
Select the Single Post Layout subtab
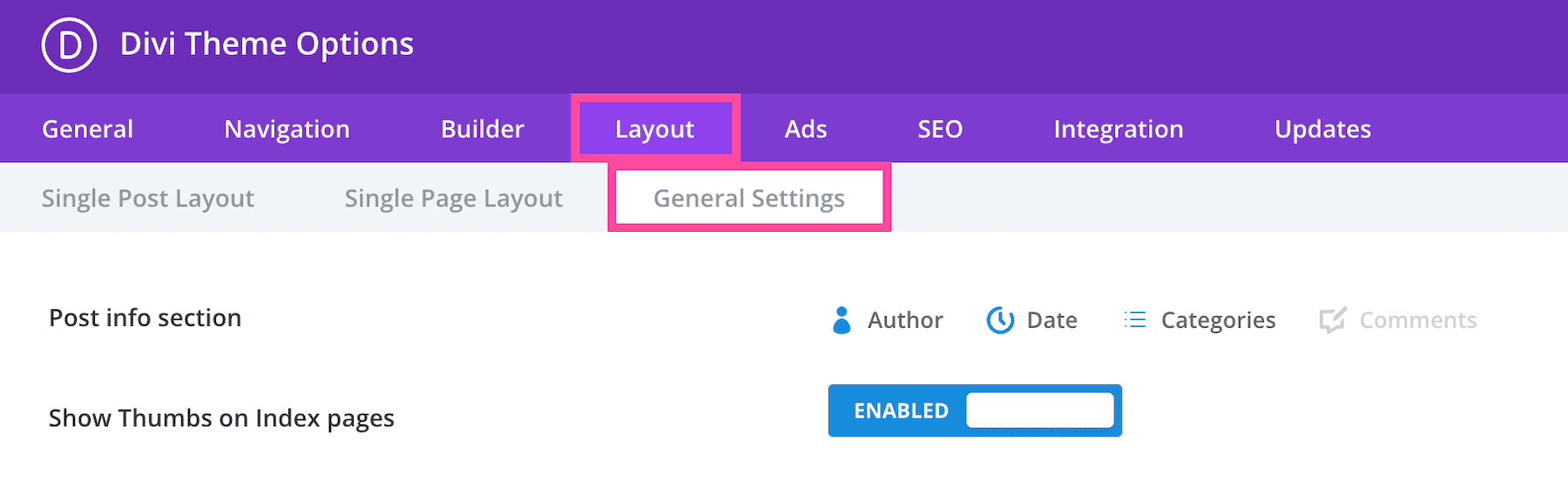[x=148, y=199]
